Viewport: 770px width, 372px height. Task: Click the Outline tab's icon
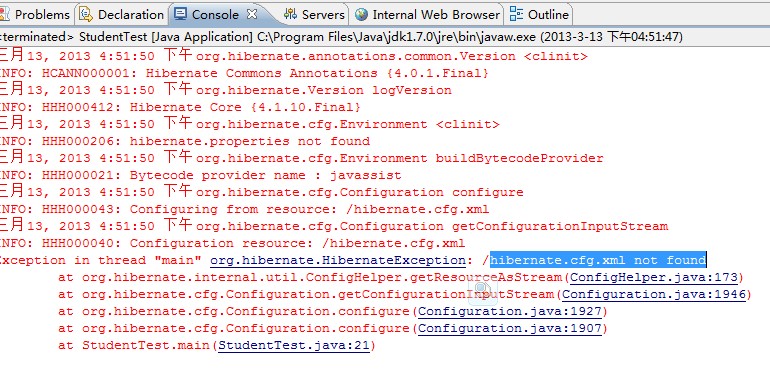pyautogui.click(x=516, y=14)
